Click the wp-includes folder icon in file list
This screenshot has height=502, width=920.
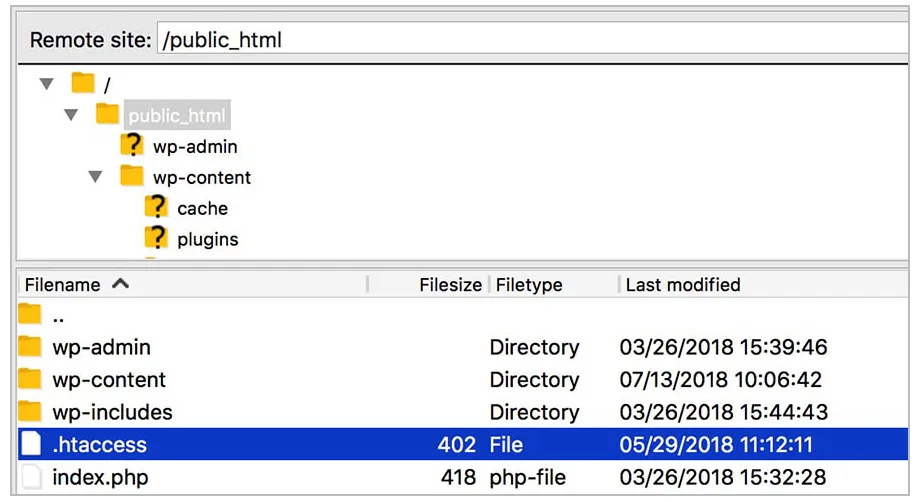click(29, 412)
